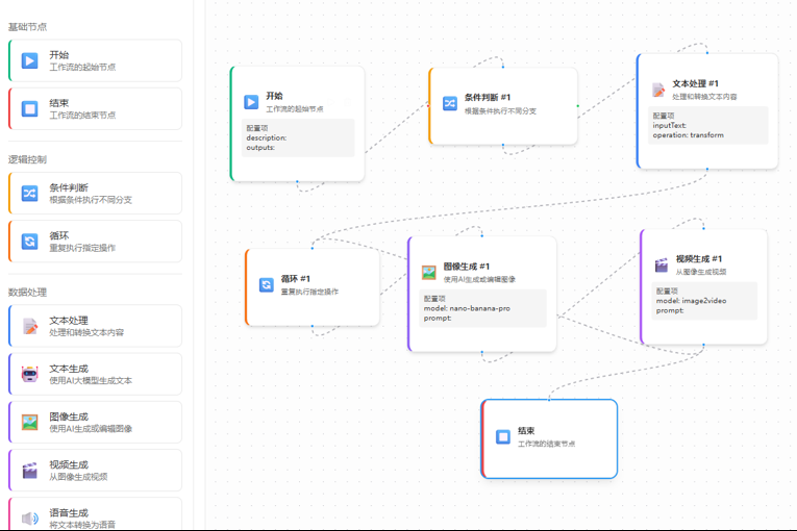Click the 数据处理 section header in the sidebar

tap(28, 292)
